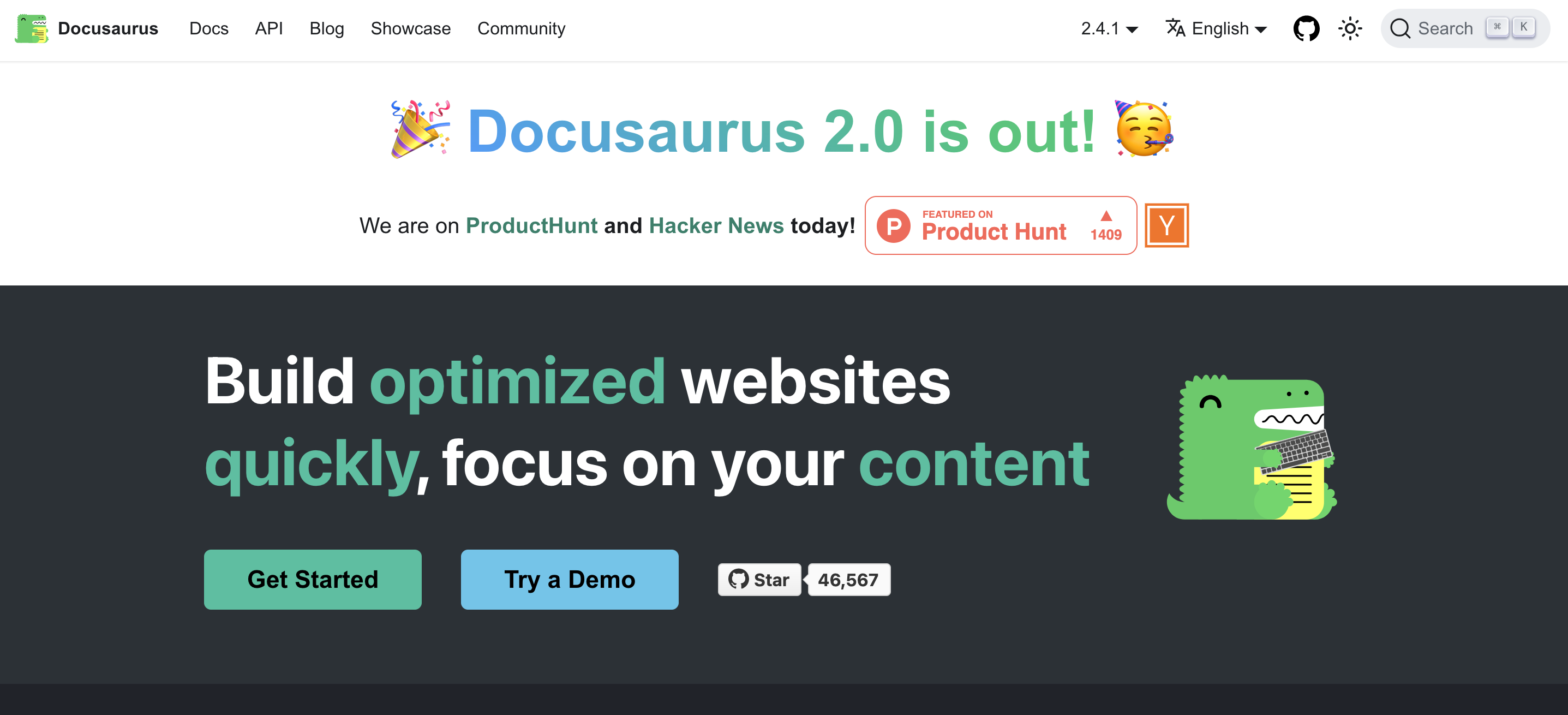Expand the version 2.4.1 dropdown
This screenshot has height=715, width=1568.
(1108, 29)
